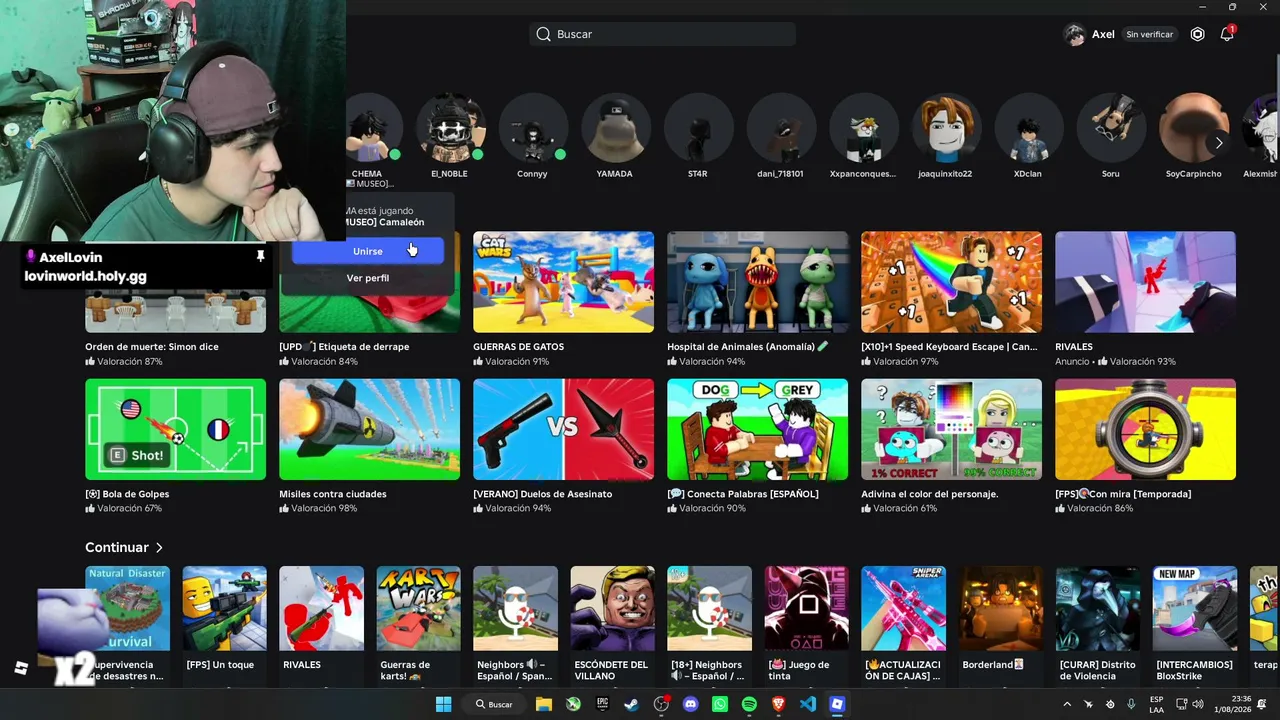Viewport: 1280px width, 720px height.
Task: Switch to Roblox in the taskbar
Action: coord(837,704)
